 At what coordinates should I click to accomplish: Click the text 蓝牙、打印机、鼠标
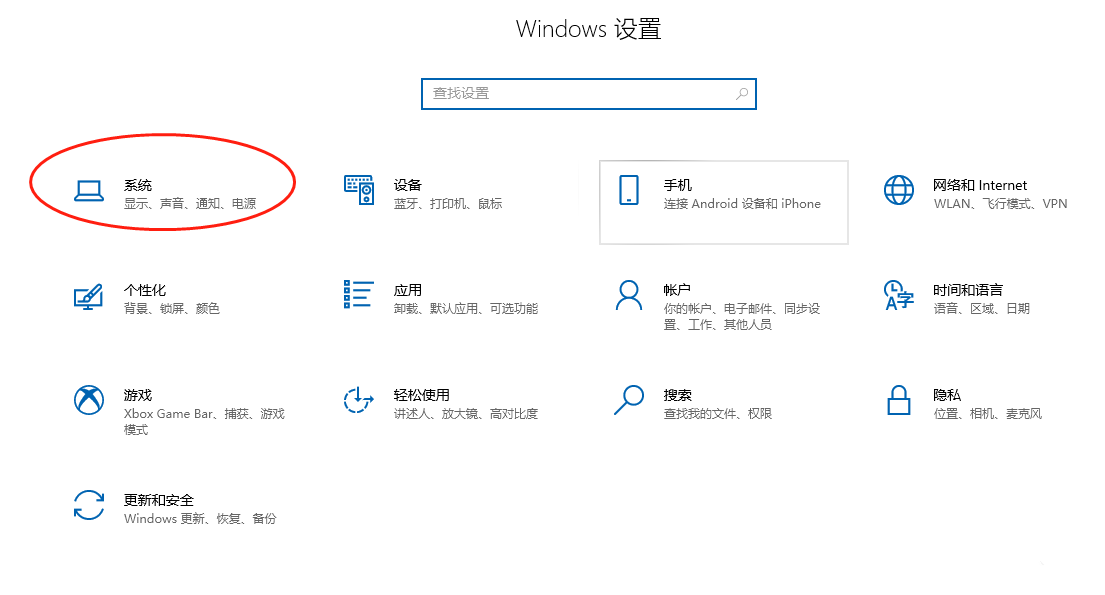(x=447, y=204)
